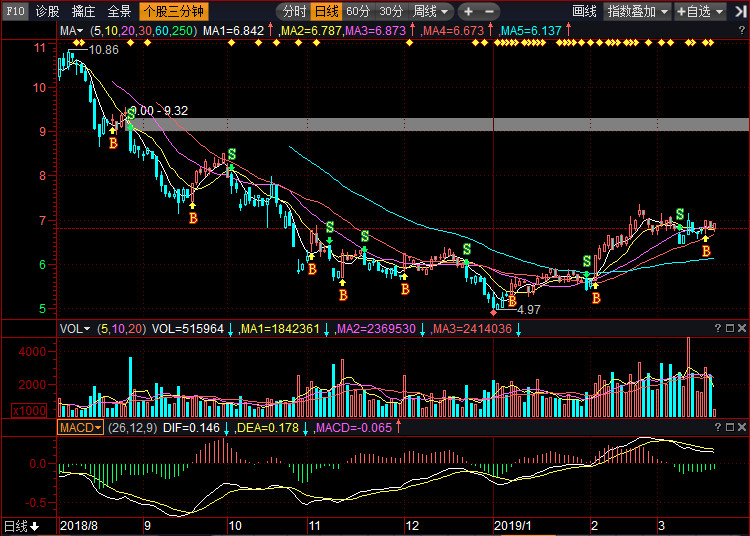Open the 诊股 stock diagnosis view
The height and width of the screenshot is (536, 750).
click(47, 12)
